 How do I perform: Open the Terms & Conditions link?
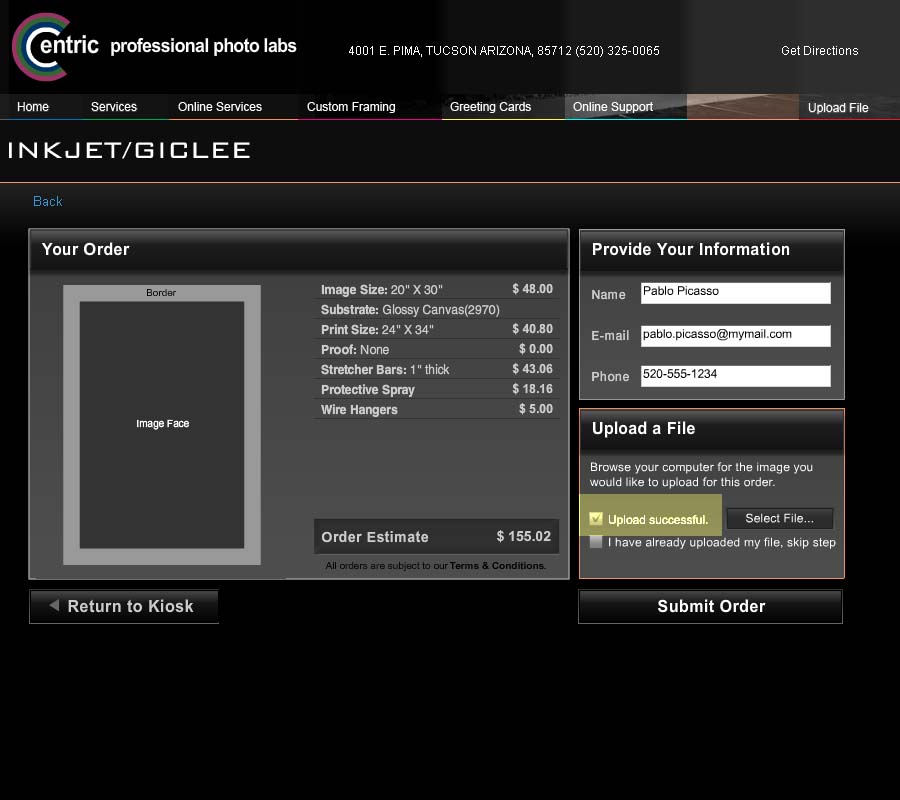pyautogui.click(x=497, y=566)
